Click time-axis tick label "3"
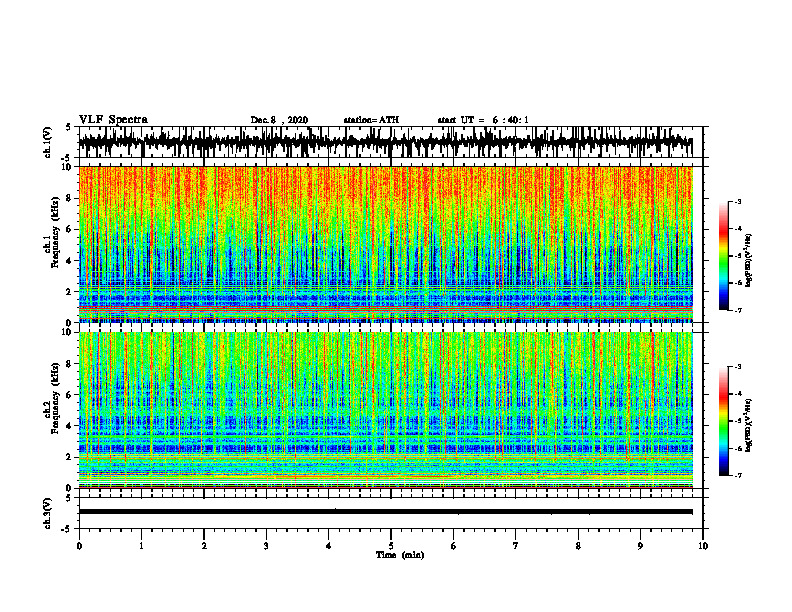 (x=266, y=546)
